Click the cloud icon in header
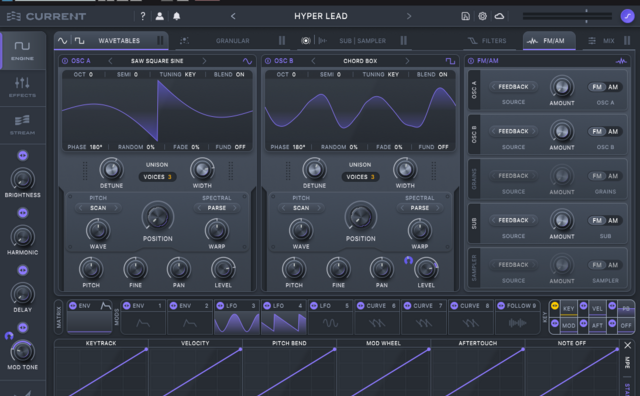 [499, 16]
